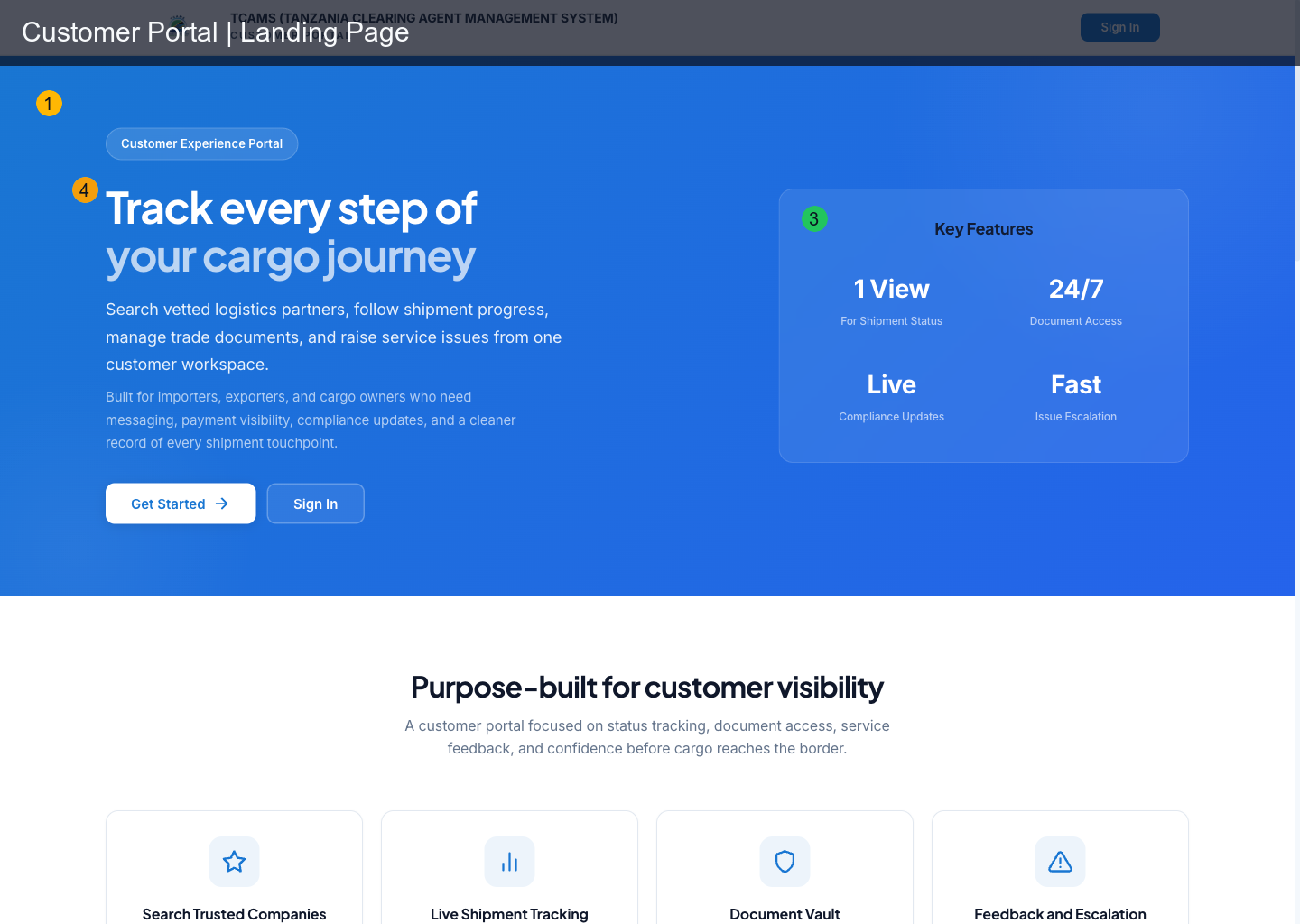This screenshot has height=924, width=1300.
Task: Click the Get Started button
Action: point(181,504)
